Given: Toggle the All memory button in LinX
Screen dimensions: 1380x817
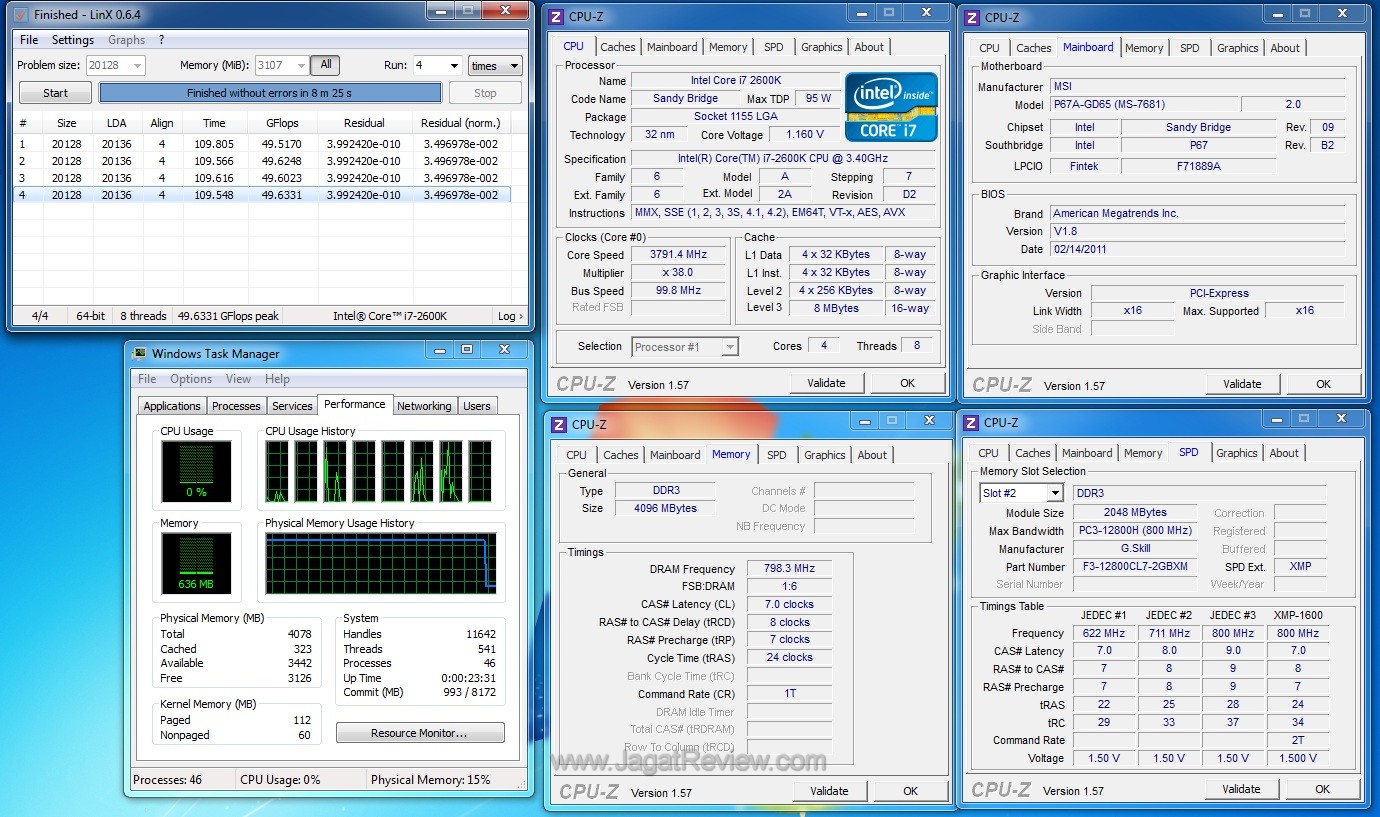Looking at the screenshot, I should (325, 65).
